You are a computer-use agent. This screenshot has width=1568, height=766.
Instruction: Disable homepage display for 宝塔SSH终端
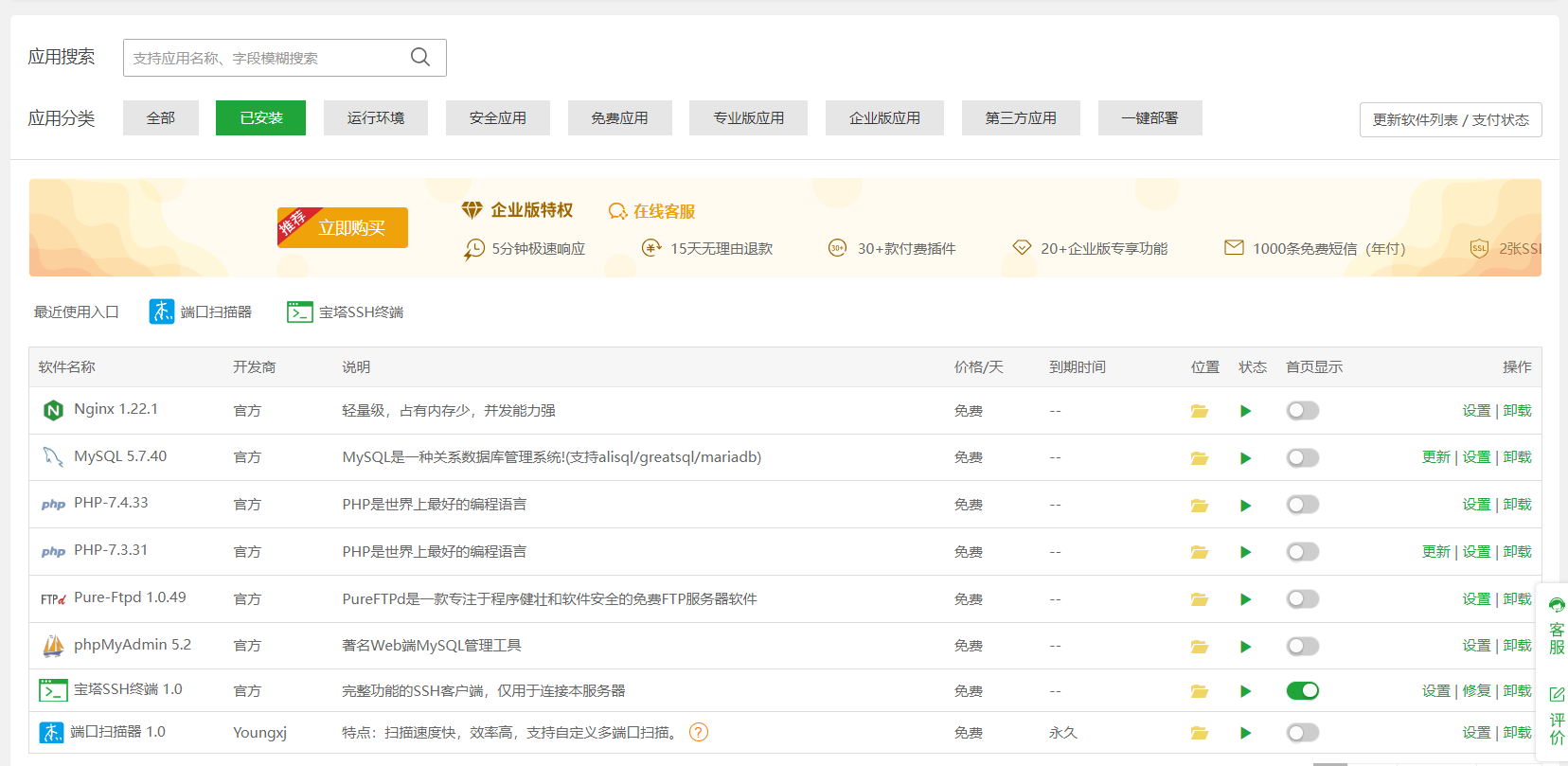[x=1303, y=690]
